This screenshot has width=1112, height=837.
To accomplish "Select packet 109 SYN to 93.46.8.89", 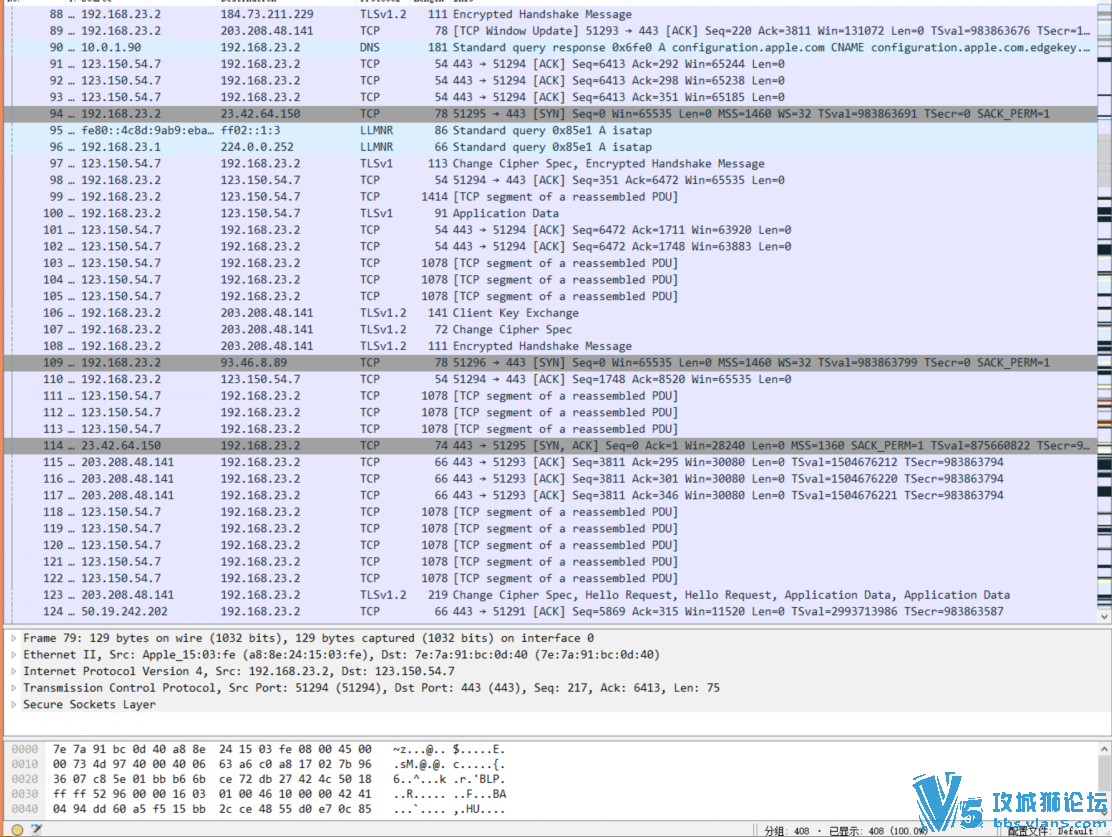I will [x=550, y=362].
